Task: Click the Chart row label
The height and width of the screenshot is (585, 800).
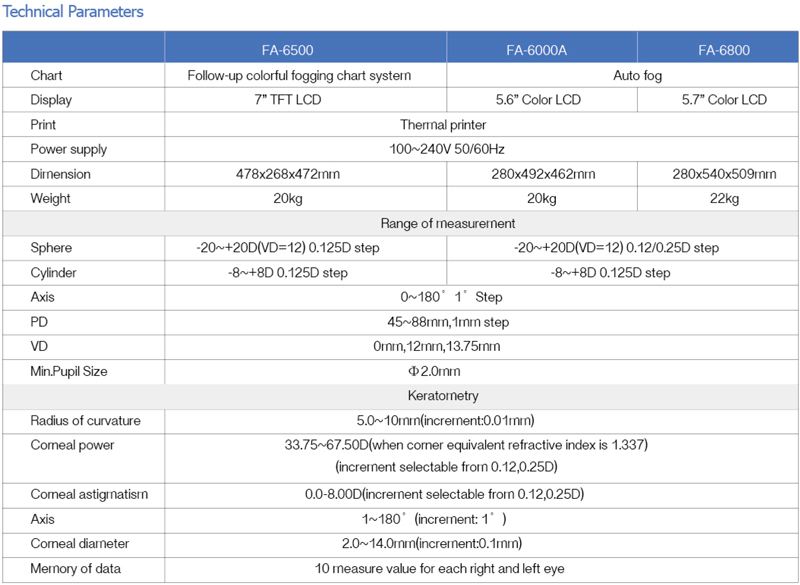Action: pos(46,75)
